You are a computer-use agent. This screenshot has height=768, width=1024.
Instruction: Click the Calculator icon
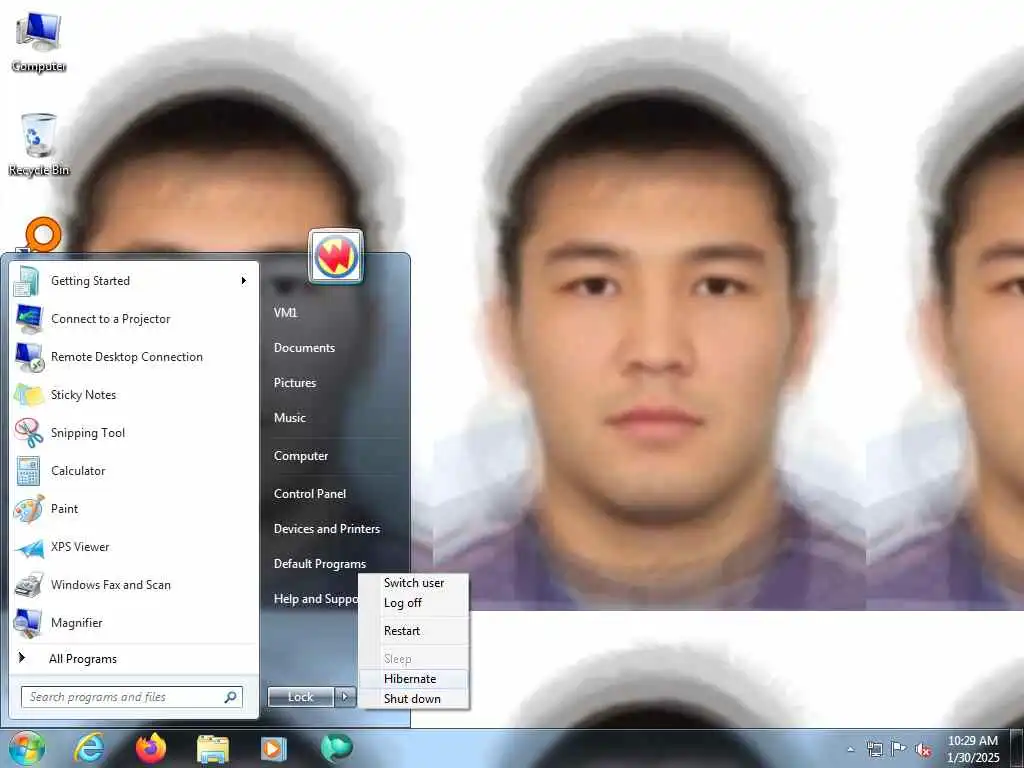pyautogui.click(x=29, y=471)
